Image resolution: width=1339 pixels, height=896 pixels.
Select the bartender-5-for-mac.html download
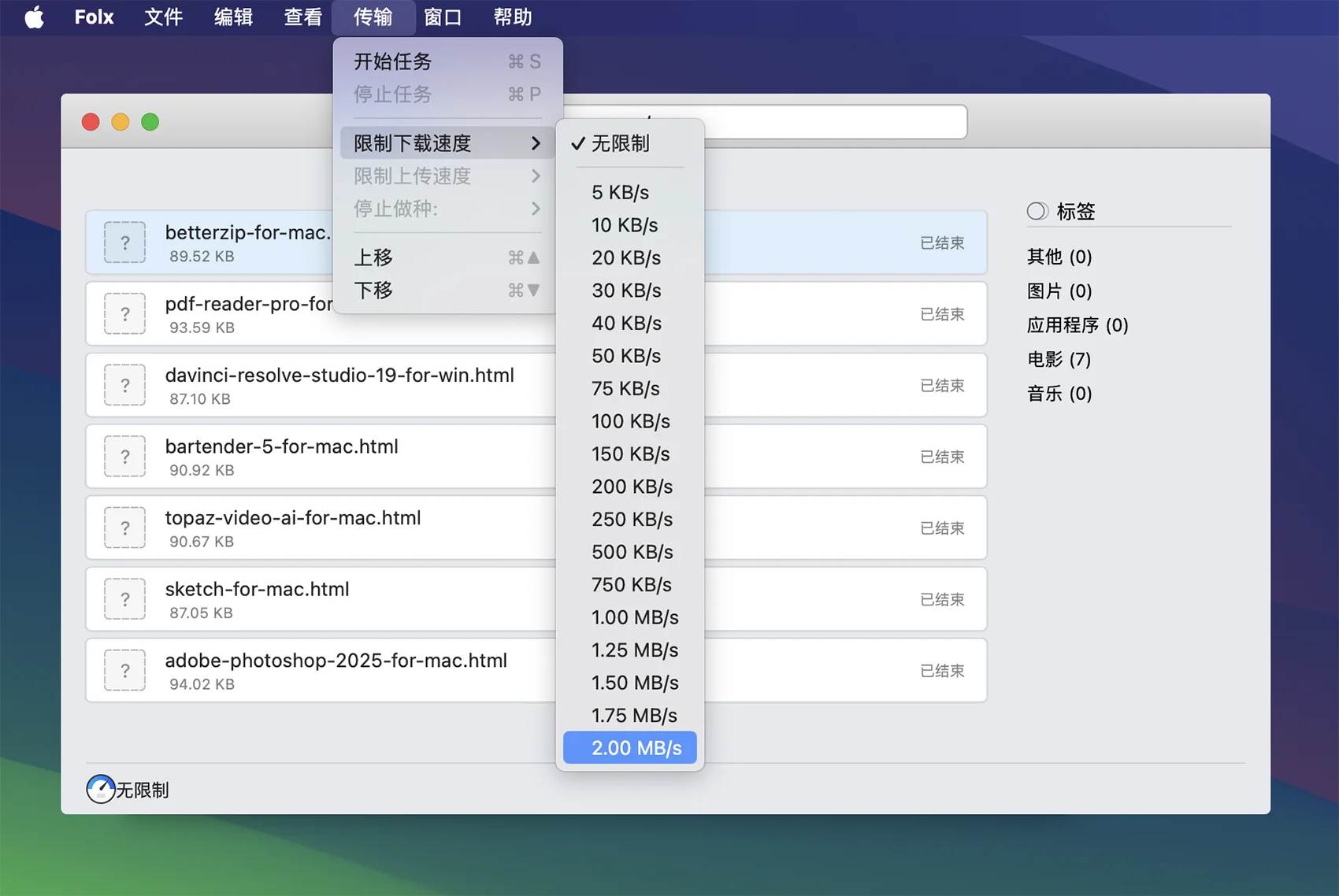coord(536,456)
